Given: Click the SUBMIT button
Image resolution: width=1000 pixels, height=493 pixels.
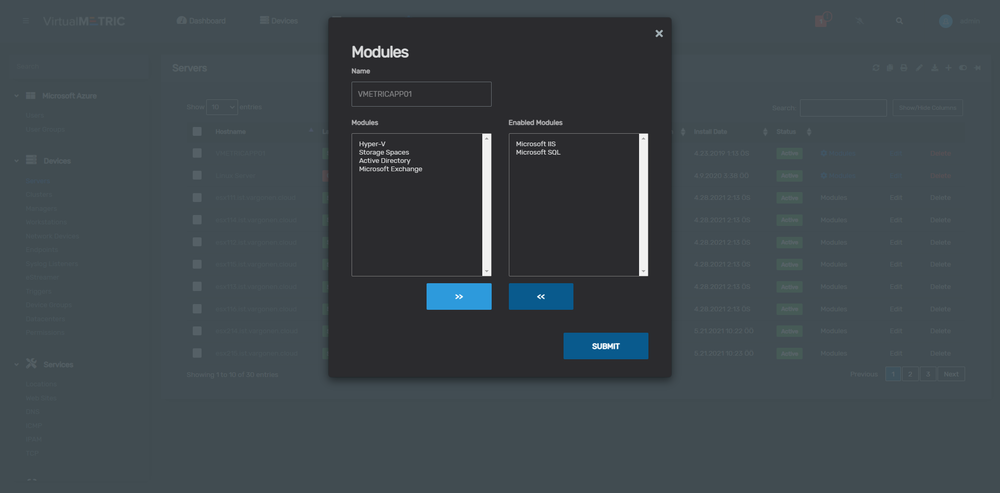Looking at the screenshot, I should point(606,346).
